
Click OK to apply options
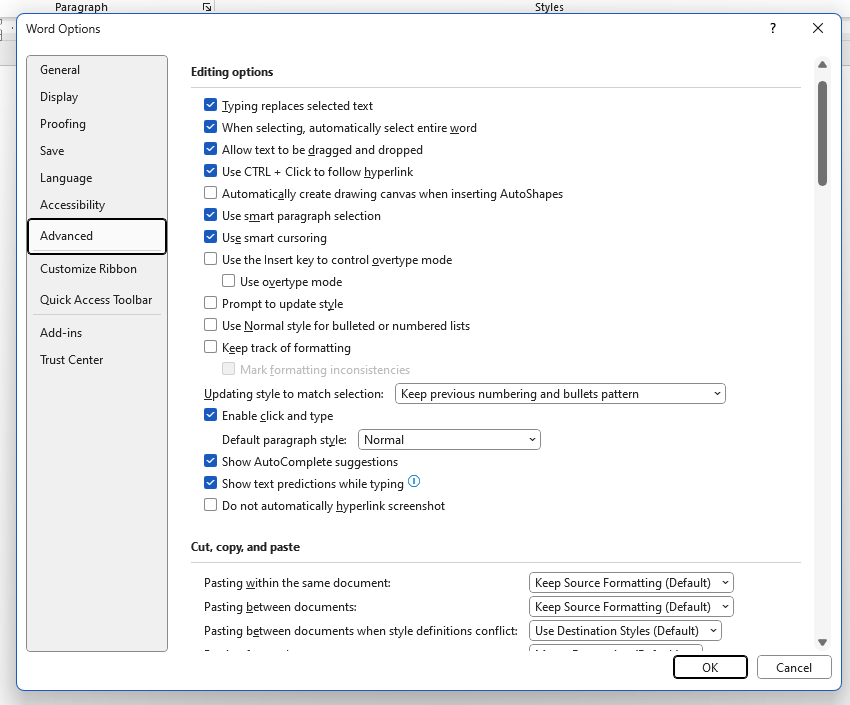pos(710,667)
